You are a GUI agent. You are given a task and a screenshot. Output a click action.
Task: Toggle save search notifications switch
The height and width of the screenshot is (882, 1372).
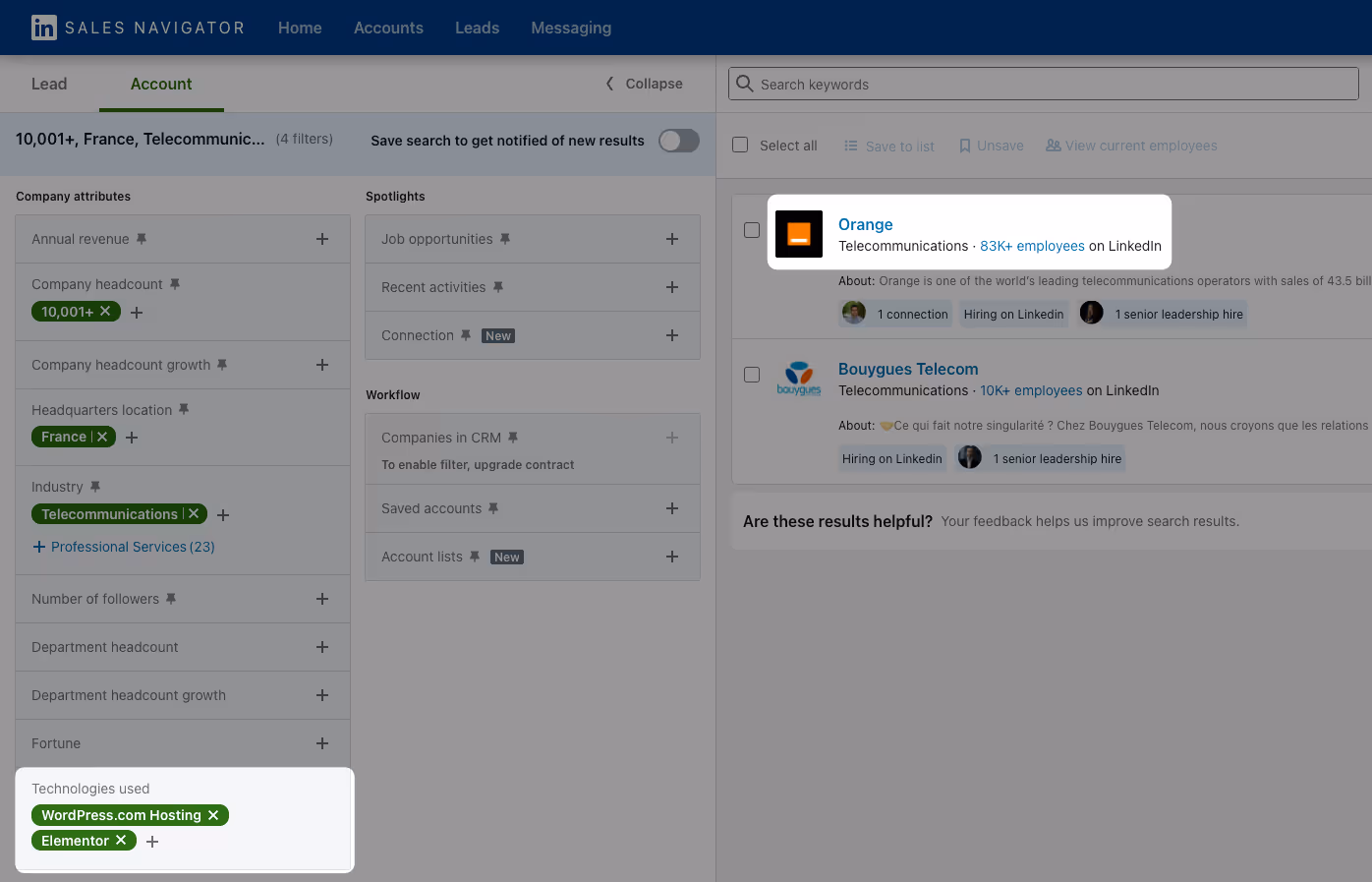coord(679,141)
